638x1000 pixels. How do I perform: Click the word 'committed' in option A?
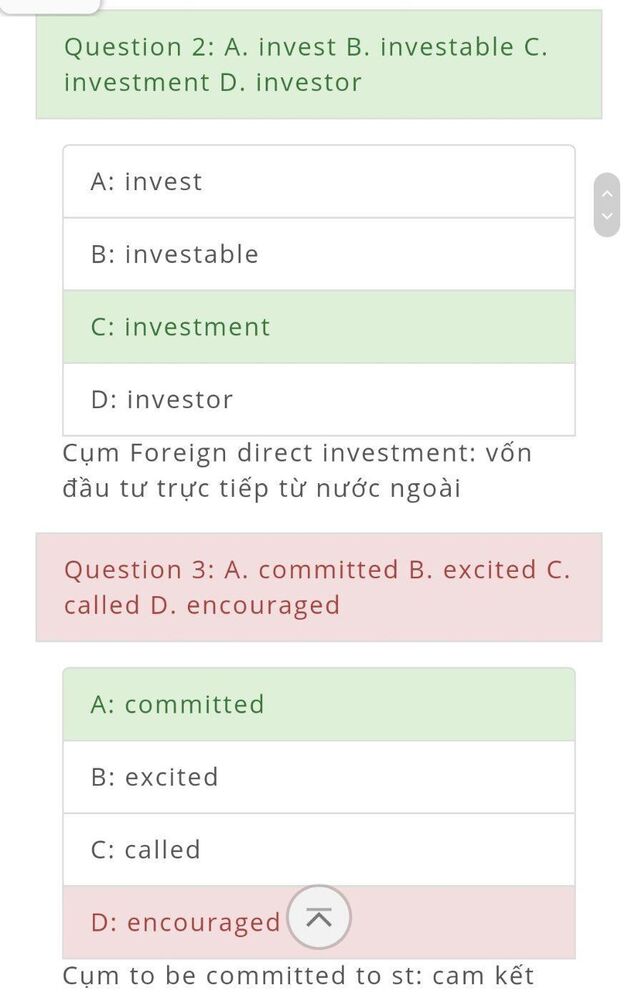[x=194, y=705]
